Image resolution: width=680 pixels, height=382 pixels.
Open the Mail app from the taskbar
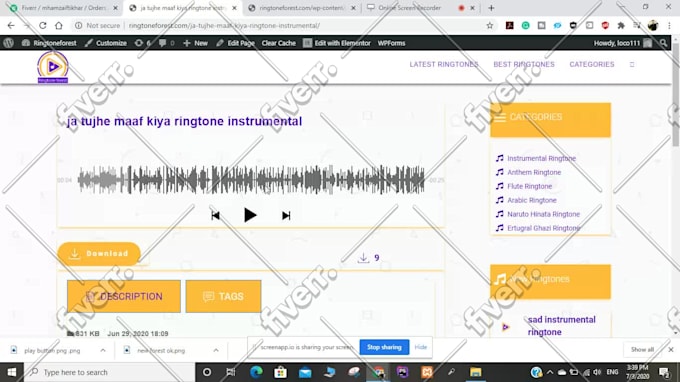(305, 372)
